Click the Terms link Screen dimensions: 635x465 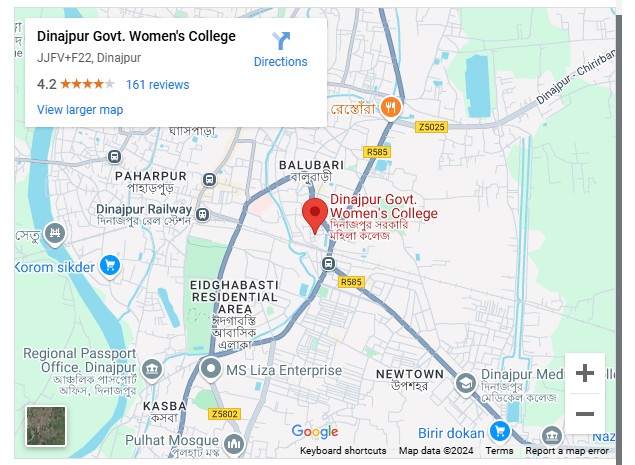(499, 451)
